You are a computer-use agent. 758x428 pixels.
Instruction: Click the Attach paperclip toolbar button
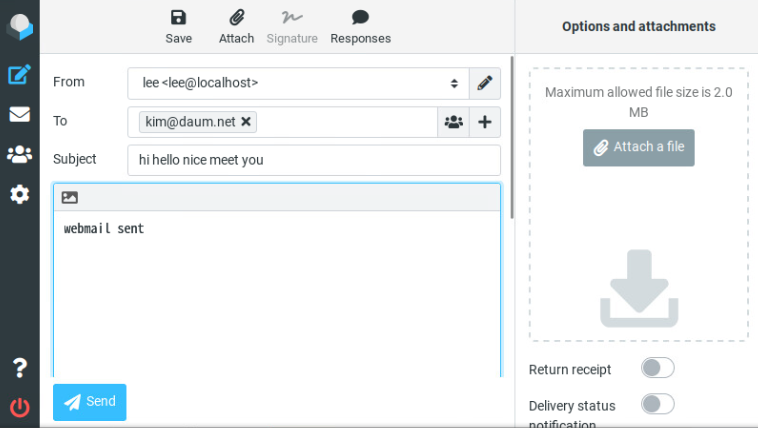coord(236,27)
